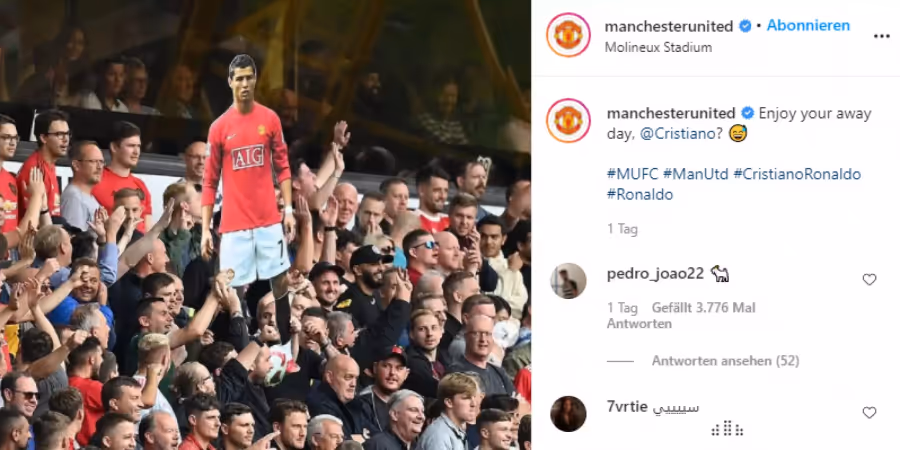Like the 7vrtie comment with heart
This screenshot has width=900, height=450.
click(870, 413)
